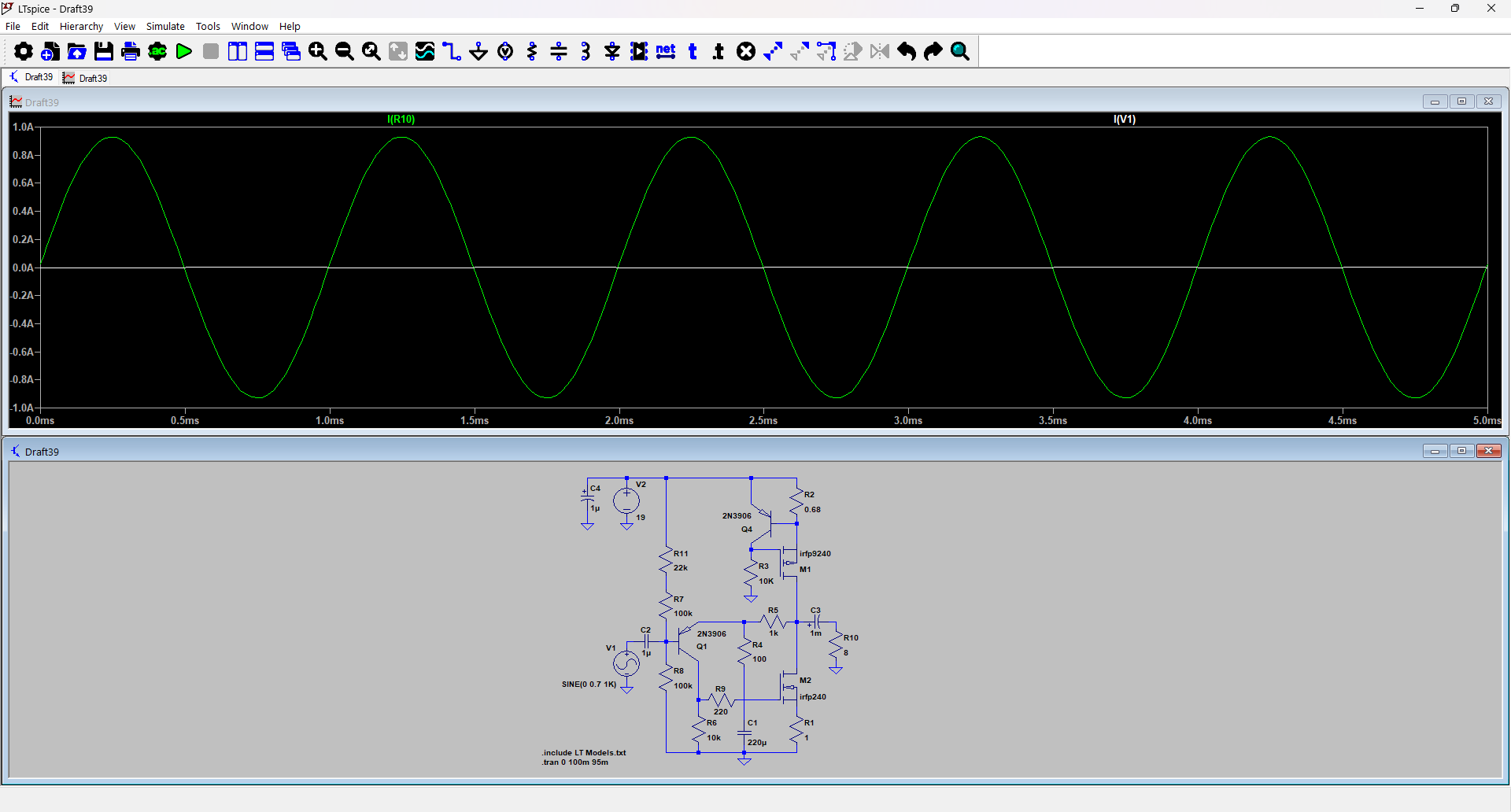
Task: Select the Inductor placement tool
Action: click(586, 52)
